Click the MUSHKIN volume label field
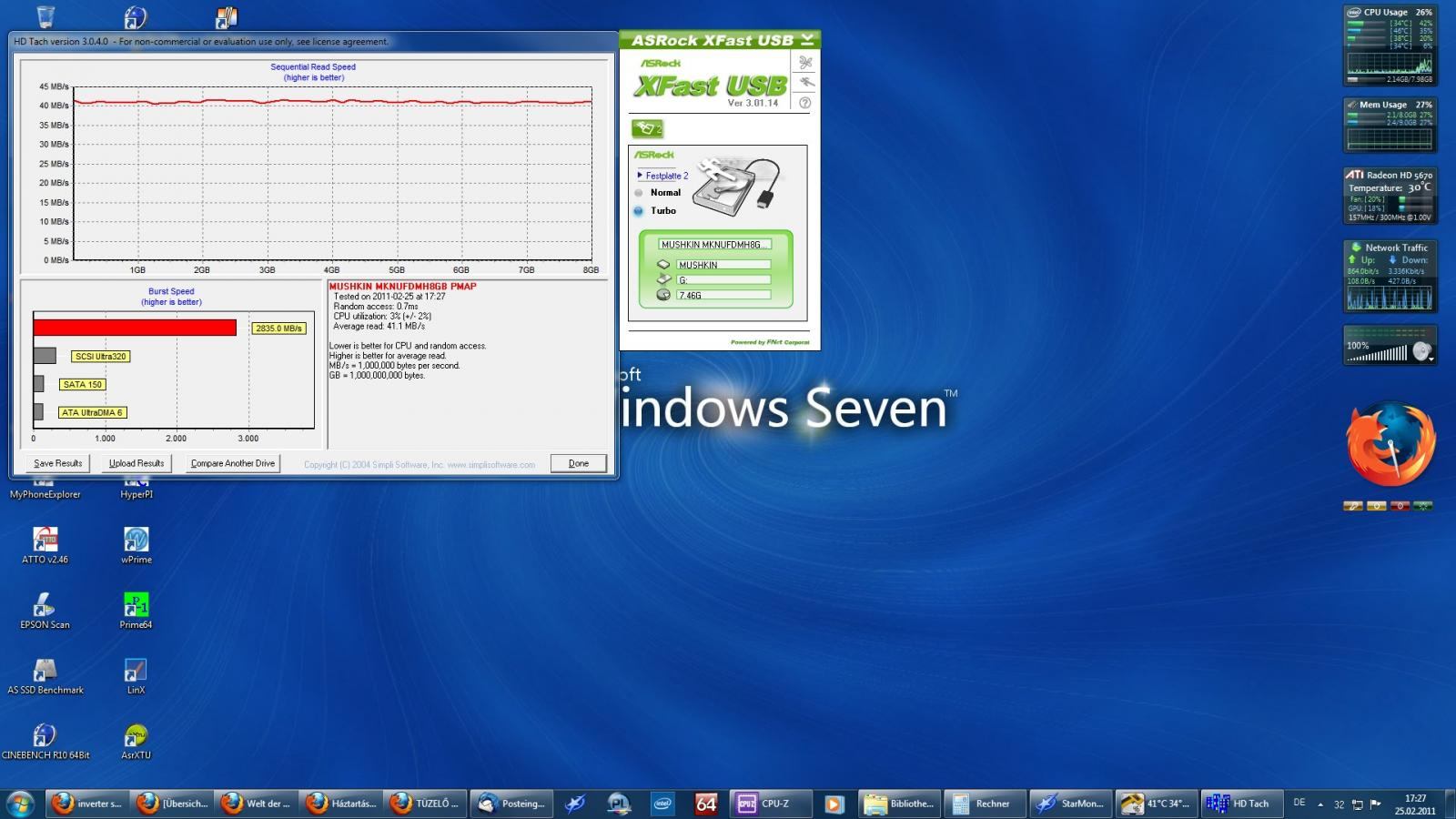 click(x=723, y=265)
